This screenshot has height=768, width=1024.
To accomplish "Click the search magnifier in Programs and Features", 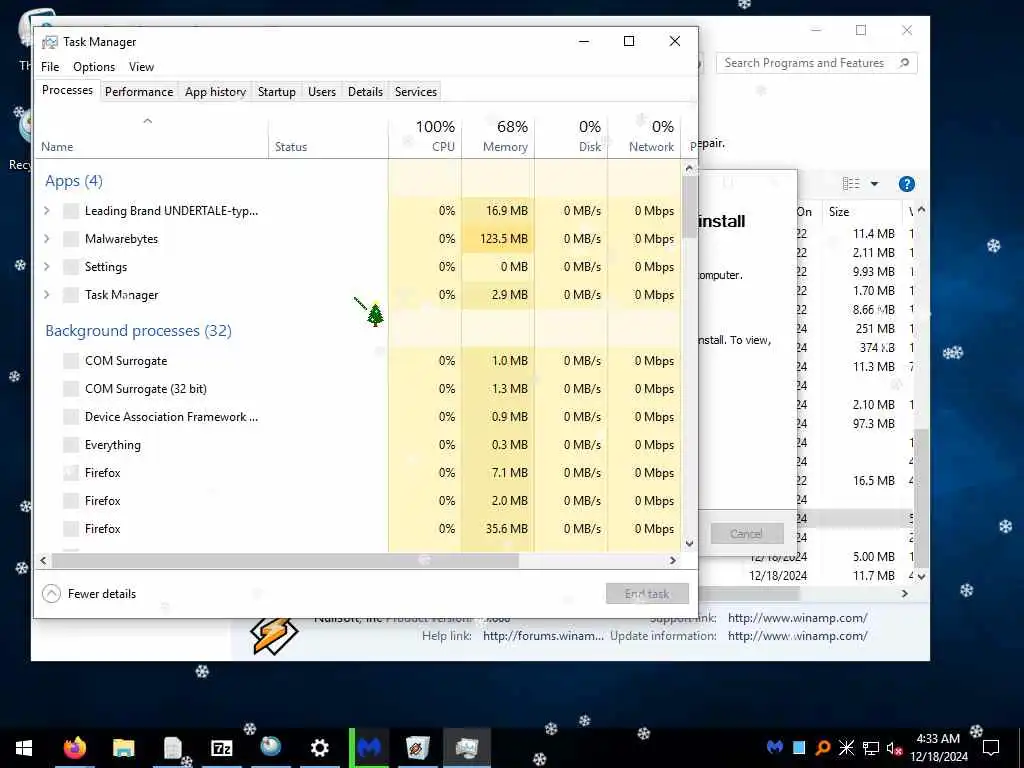I will [904, 63].
